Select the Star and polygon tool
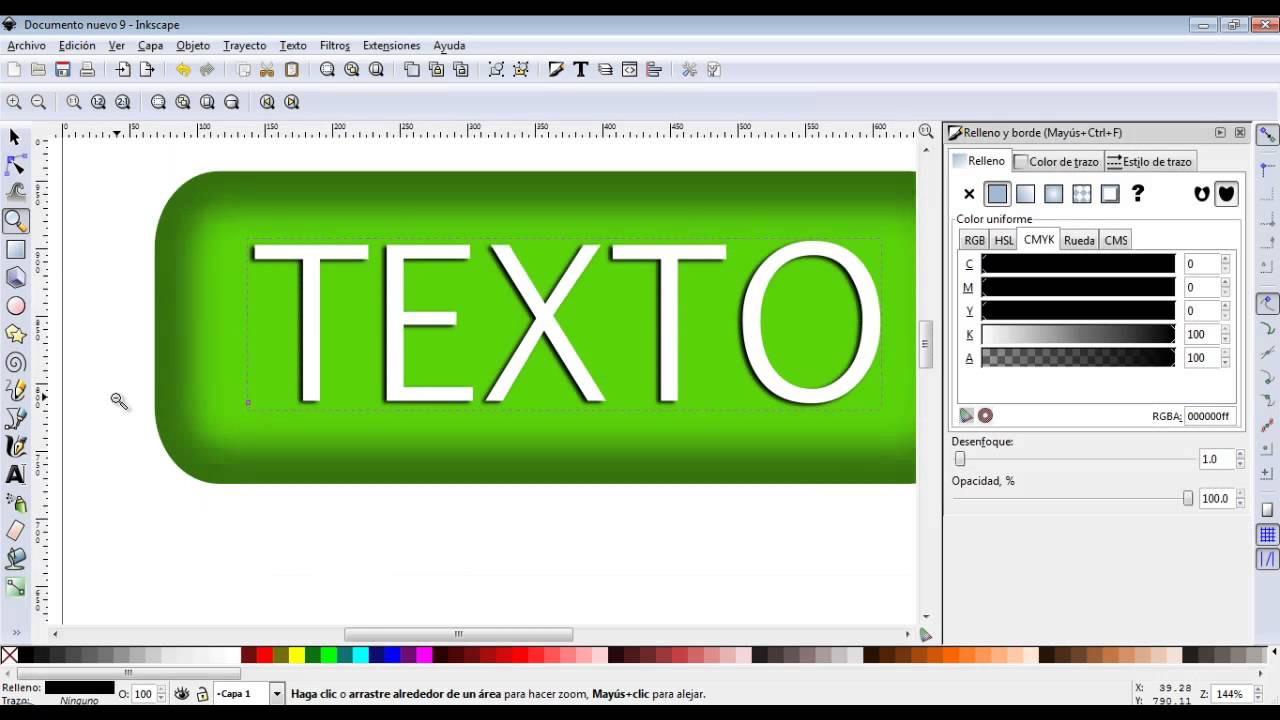 point(15,333)
